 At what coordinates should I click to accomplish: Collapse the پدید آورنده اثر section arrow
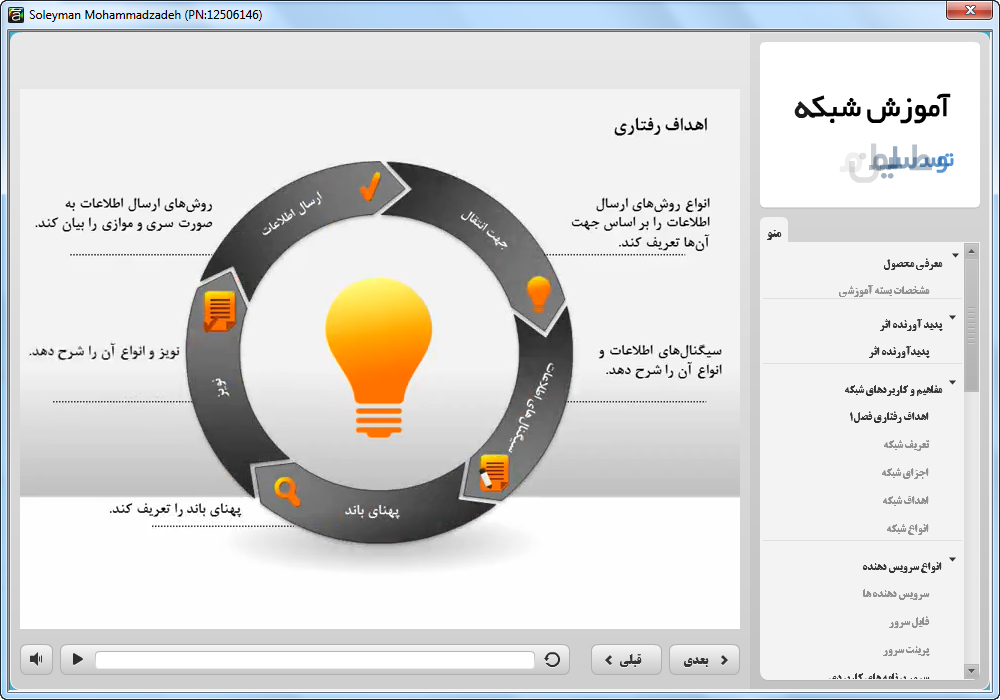pos(952,318)
